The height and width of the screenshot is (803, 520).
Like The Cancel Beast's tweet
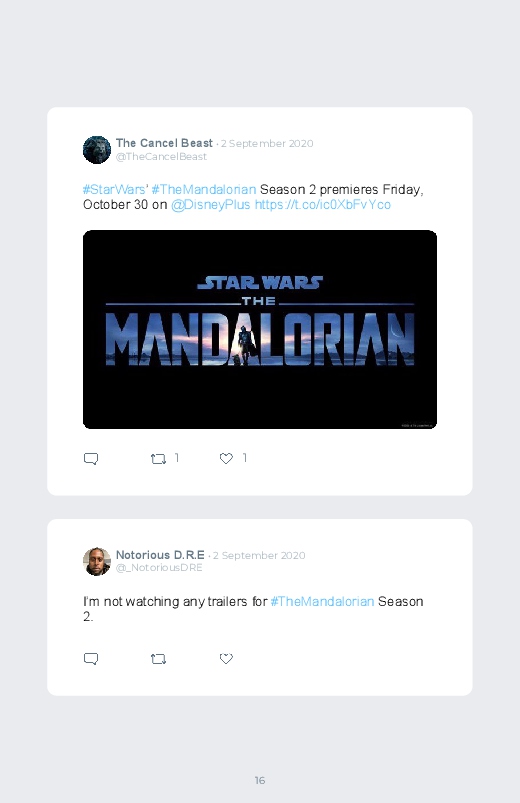[x=226, y=458]
